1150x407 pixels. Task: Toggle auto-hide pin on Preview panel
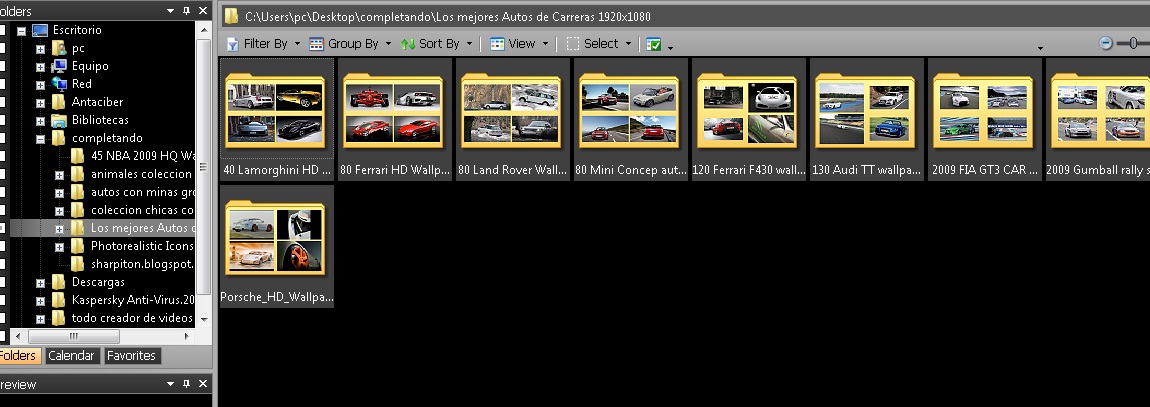(186, 384)
